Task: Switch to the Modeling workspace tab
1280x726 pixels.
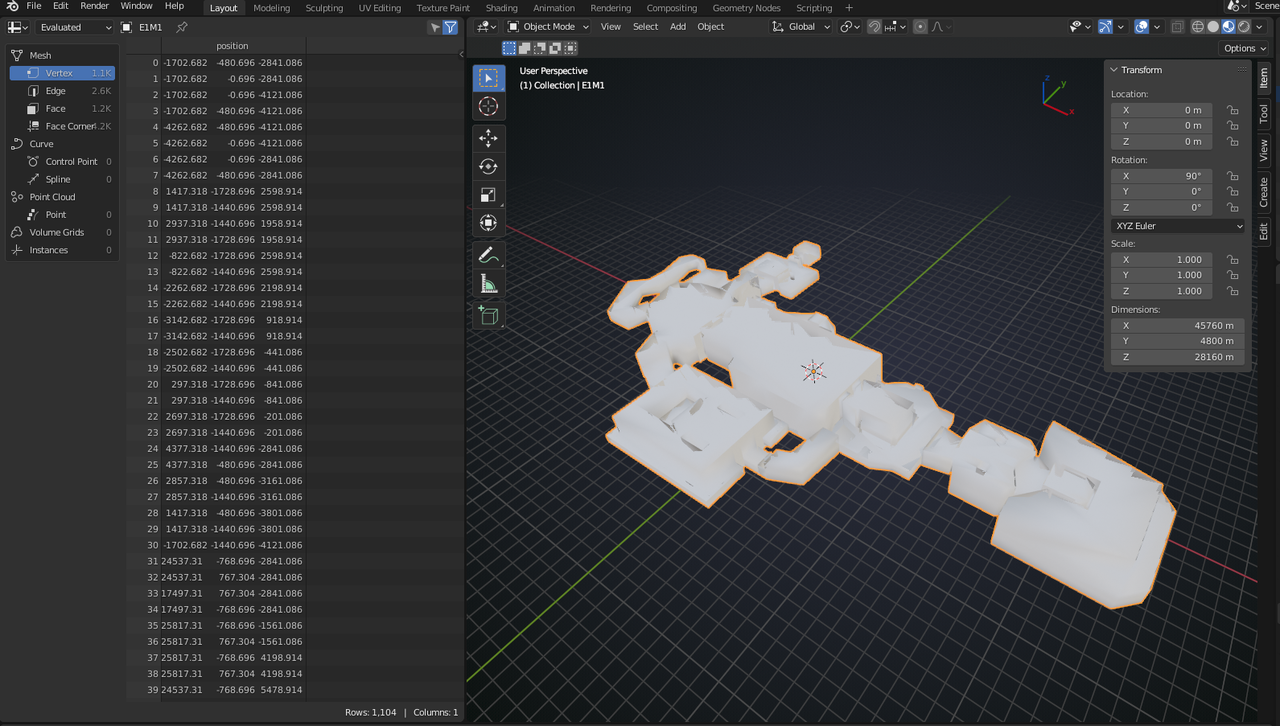Action: click(271, 7)
